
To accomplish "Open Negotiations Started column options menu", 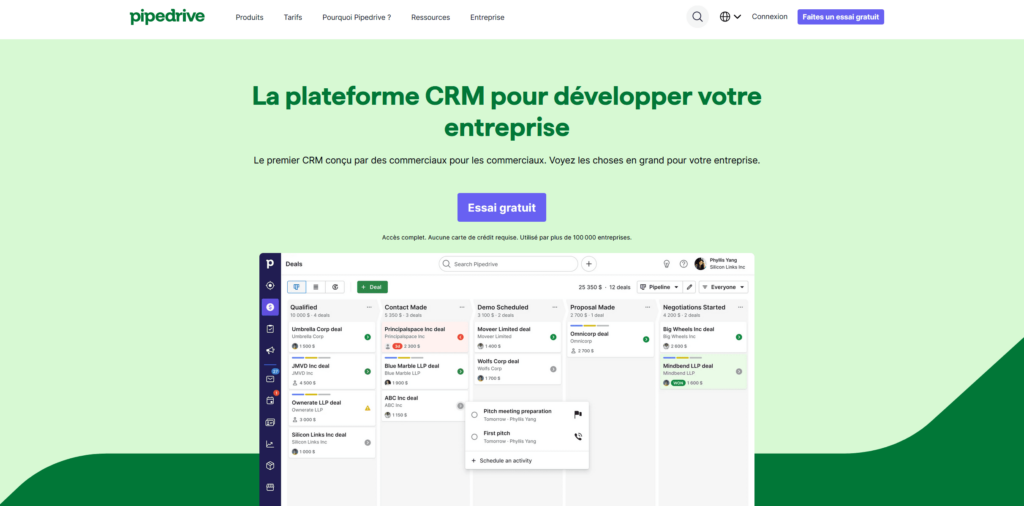I will [x=741, y=307].
